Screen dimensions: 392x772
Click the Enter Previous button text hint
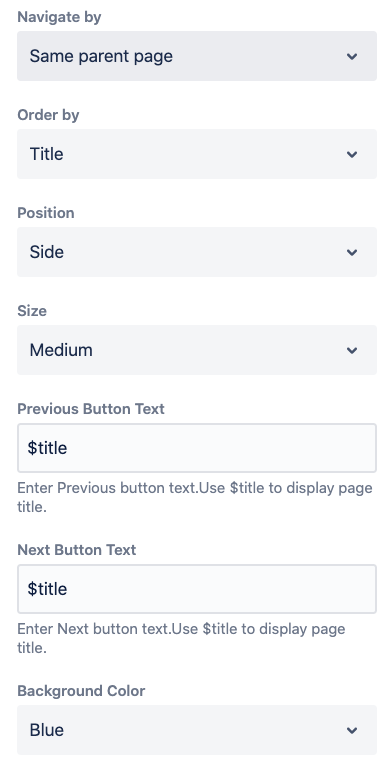pos(195,497)
